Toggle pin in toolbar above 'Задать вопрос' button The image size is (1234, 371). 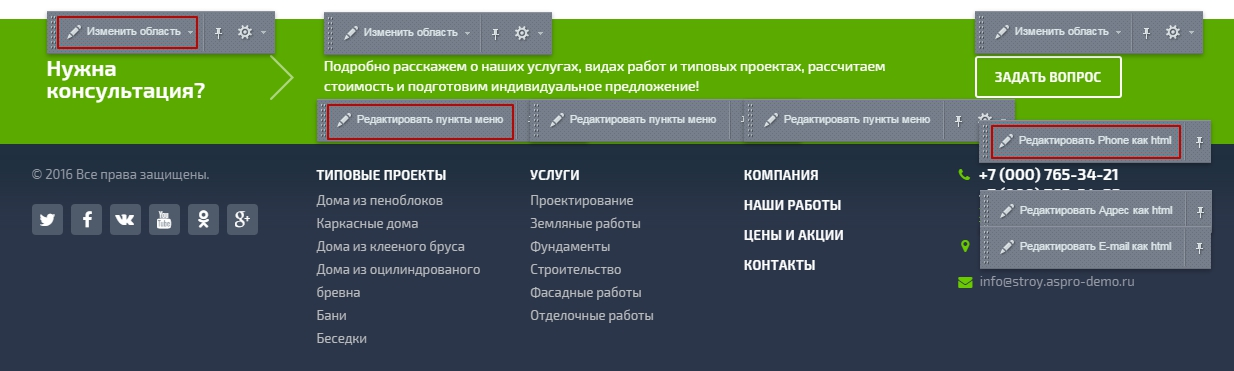1146,32
